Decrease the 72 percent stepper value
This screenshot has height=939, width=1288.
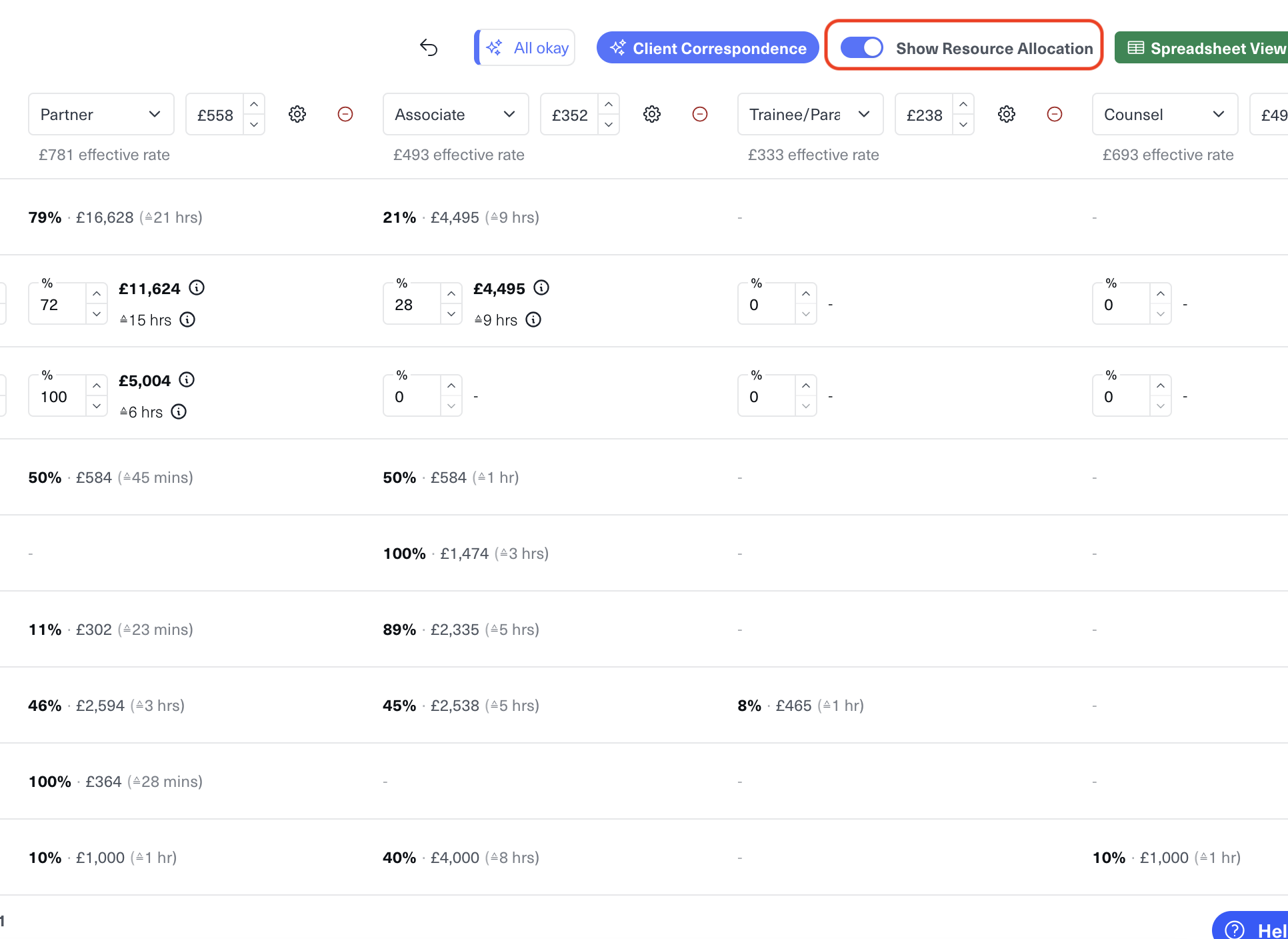coord(97,313)
